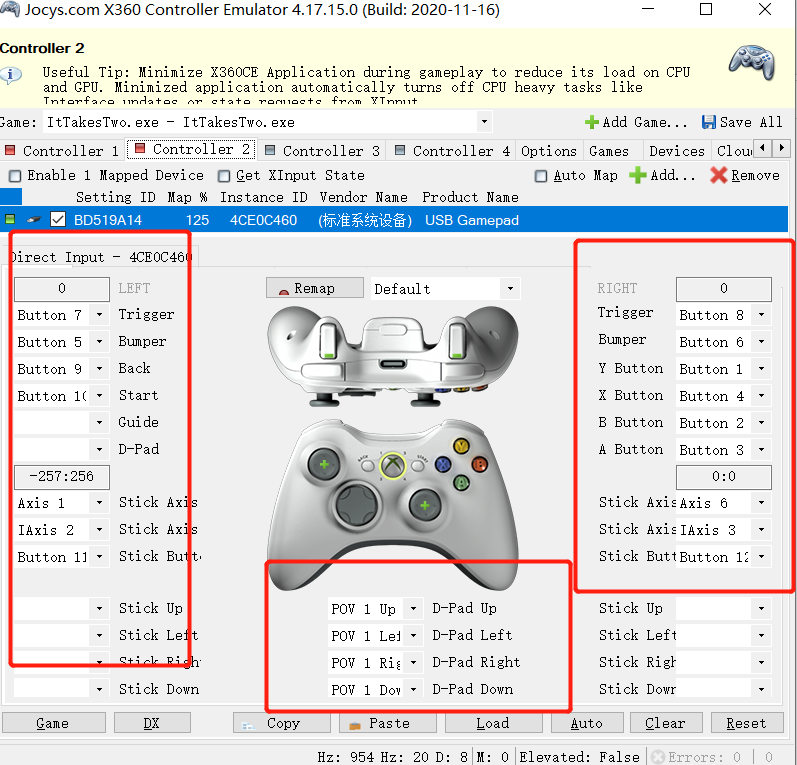Expand A Button mapping dropdown

[761, 449]
